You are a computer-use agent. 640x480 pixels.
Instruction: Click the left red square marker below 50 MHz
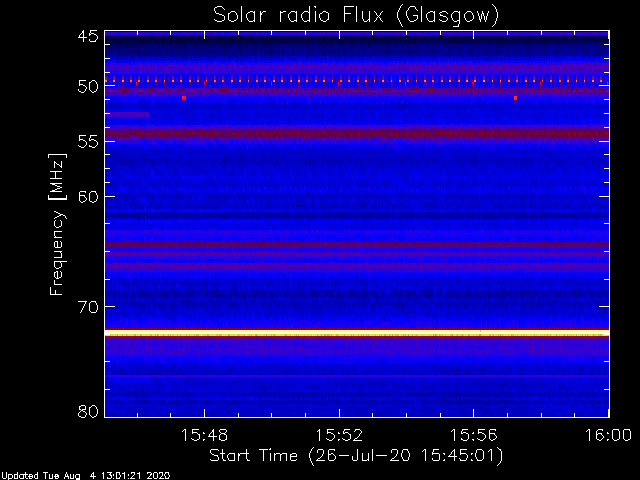[184, 98]
